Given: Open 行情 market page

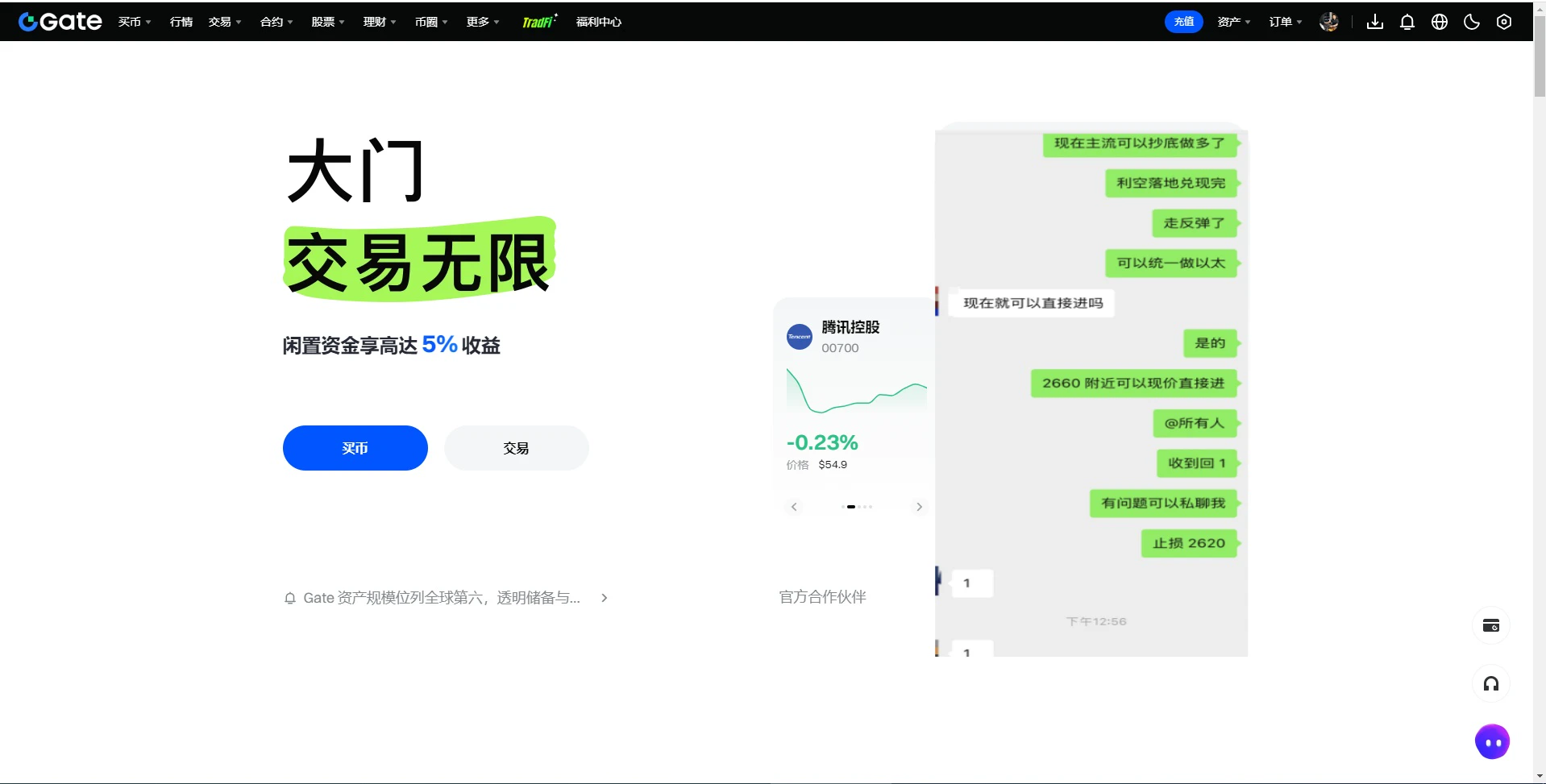Looking at the screenshot, I should tap(181, 22).
